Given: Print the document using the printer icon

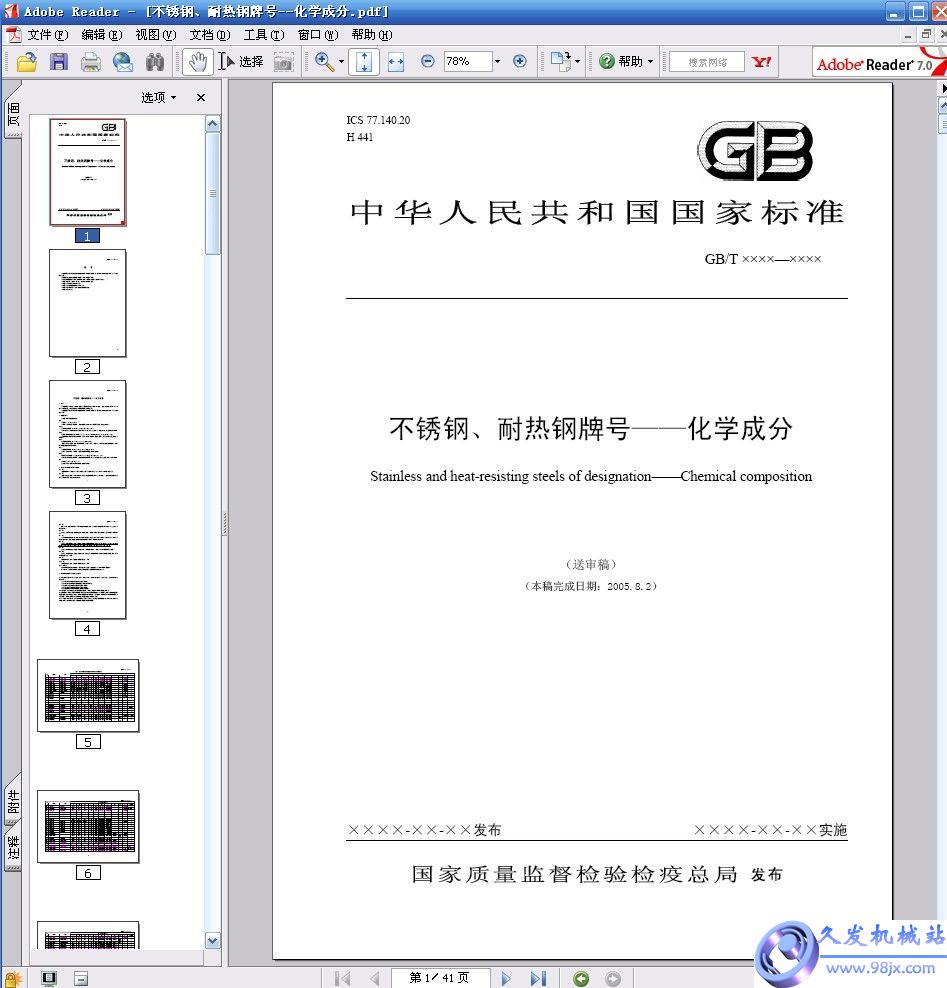Looking at the screenshot, I should [x=91, y=62].
